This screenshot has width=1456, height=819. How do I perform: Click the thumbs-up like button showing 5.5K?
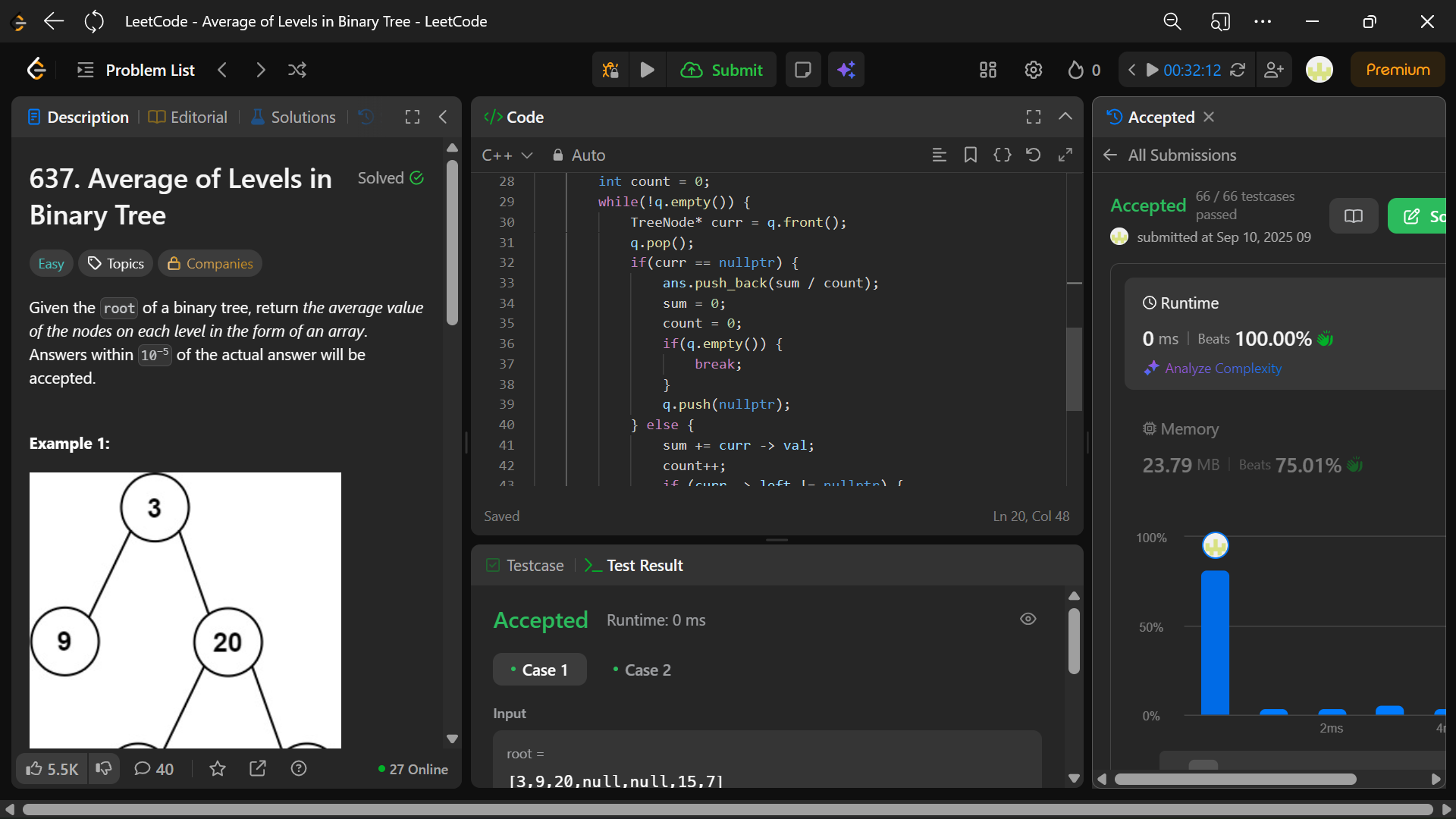(x=52, y=769)
